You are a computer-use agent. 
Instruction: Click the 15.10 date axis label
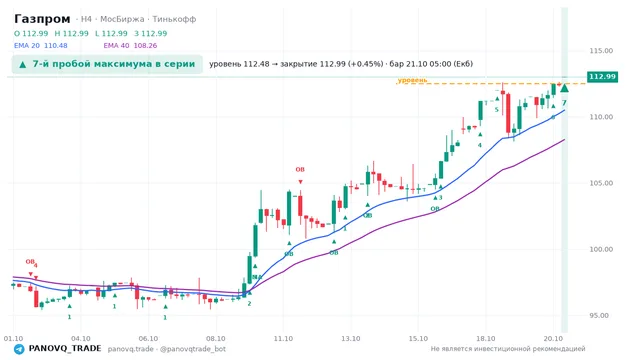pos(418,338)
